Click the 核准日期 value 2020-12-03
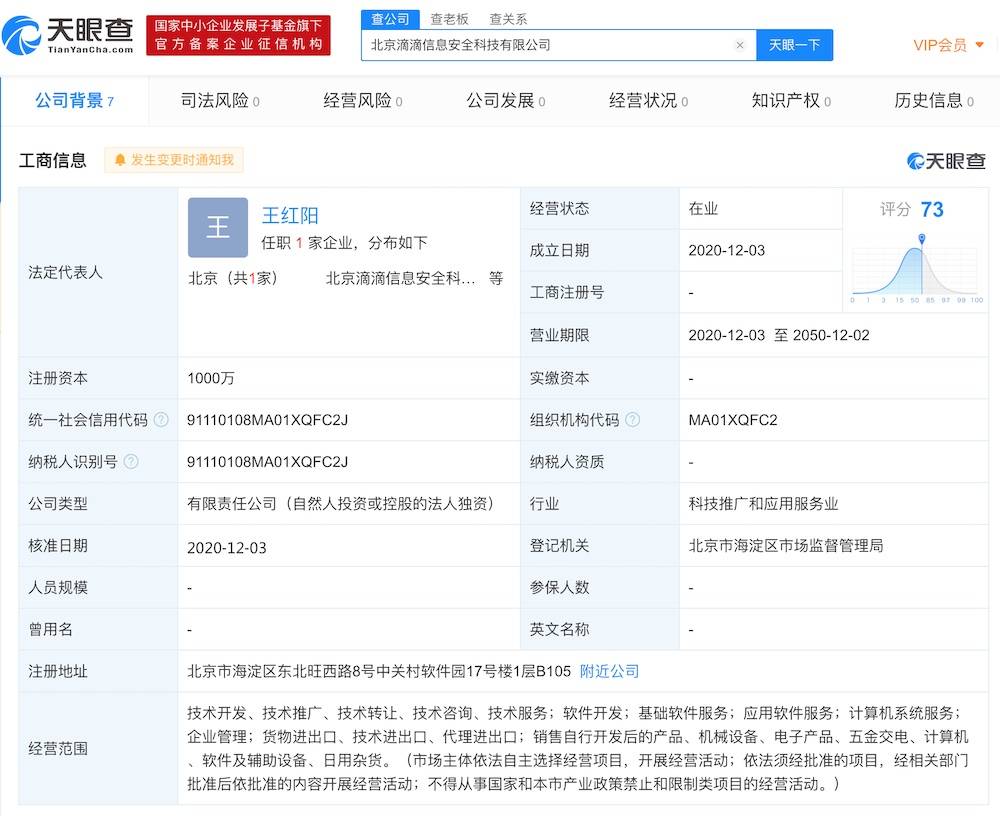 226,547
